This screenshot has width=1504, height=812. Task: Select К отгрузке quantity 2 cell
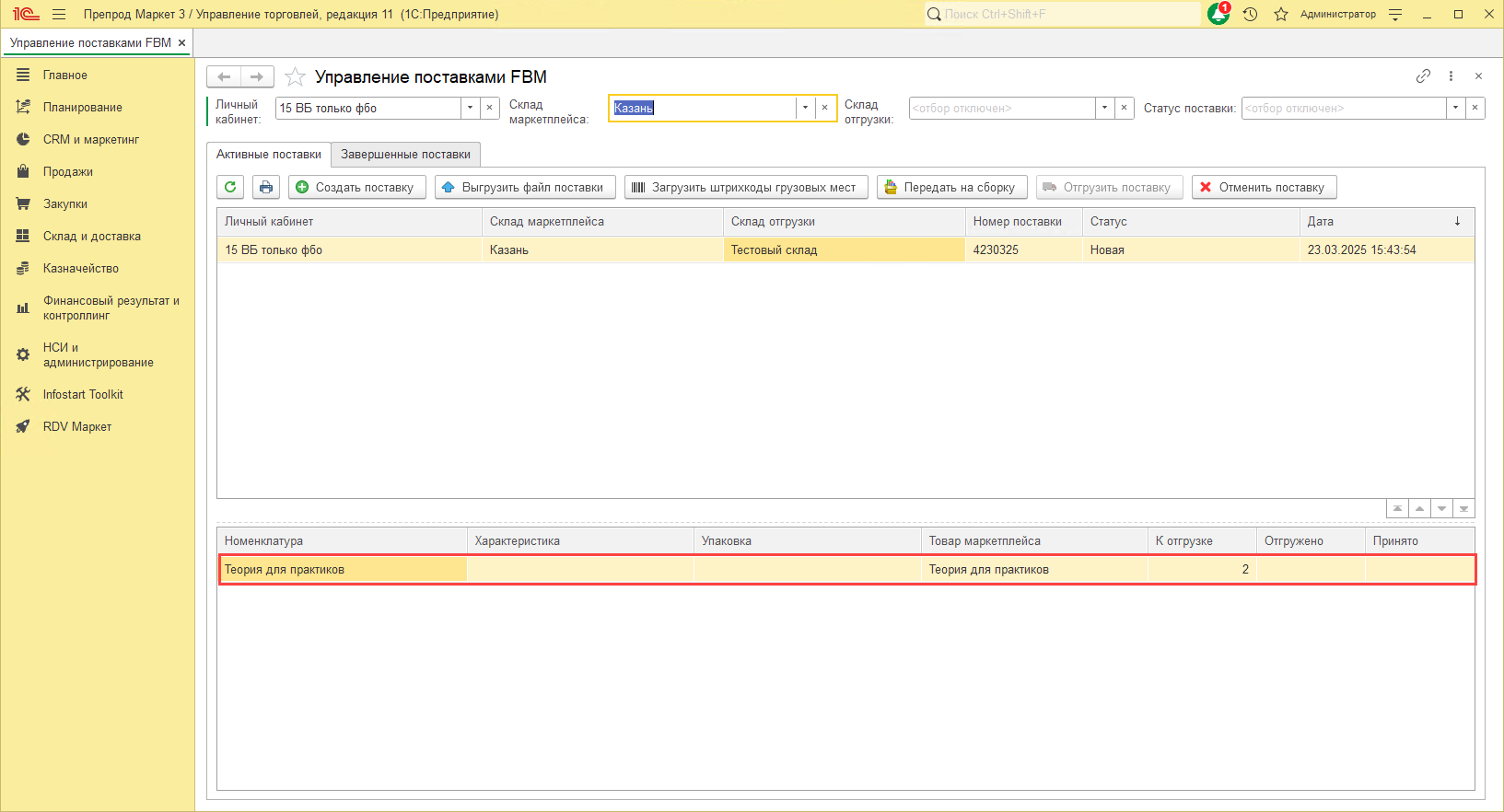pos(1202,569)
